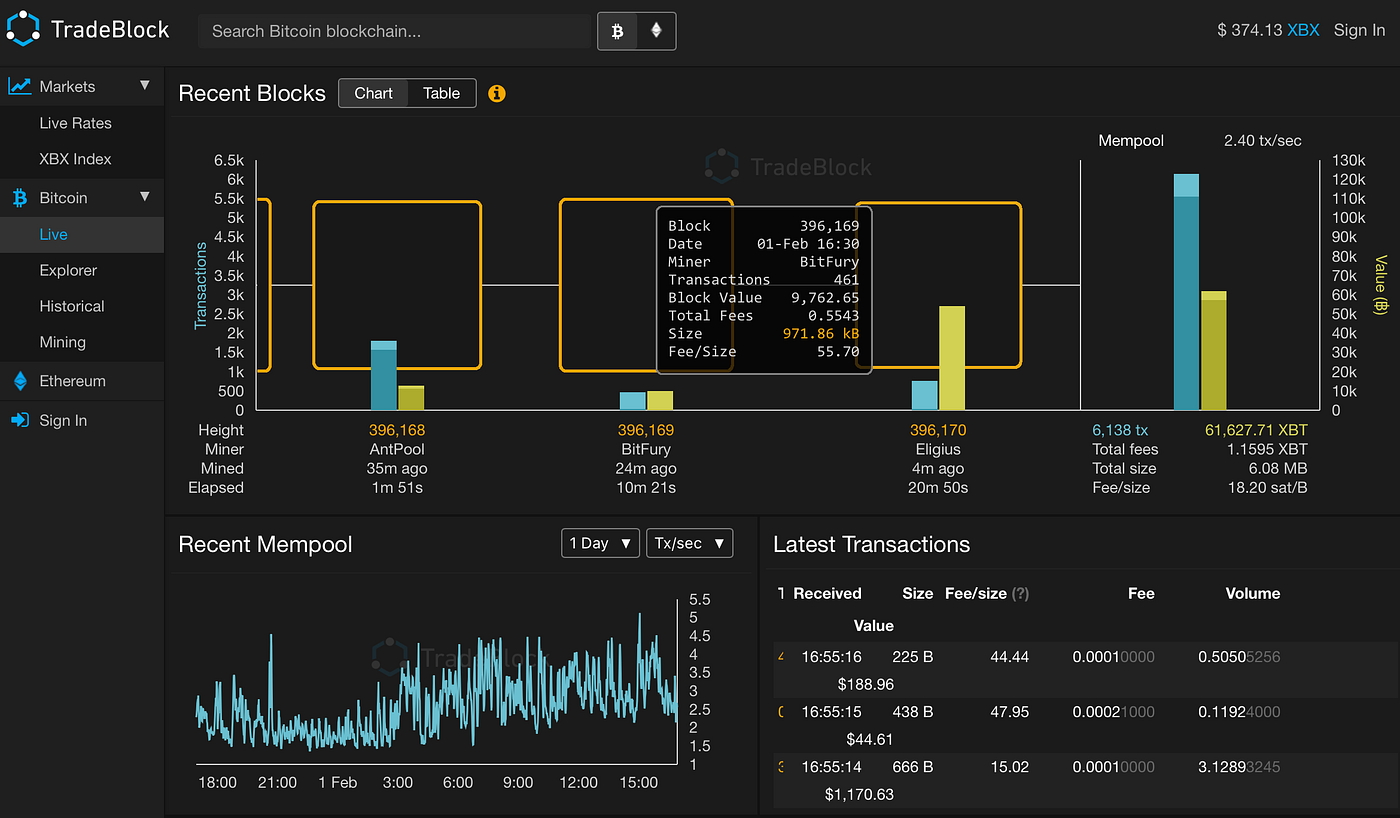Click the Mempool blue transactions bar

[1186, 292]
